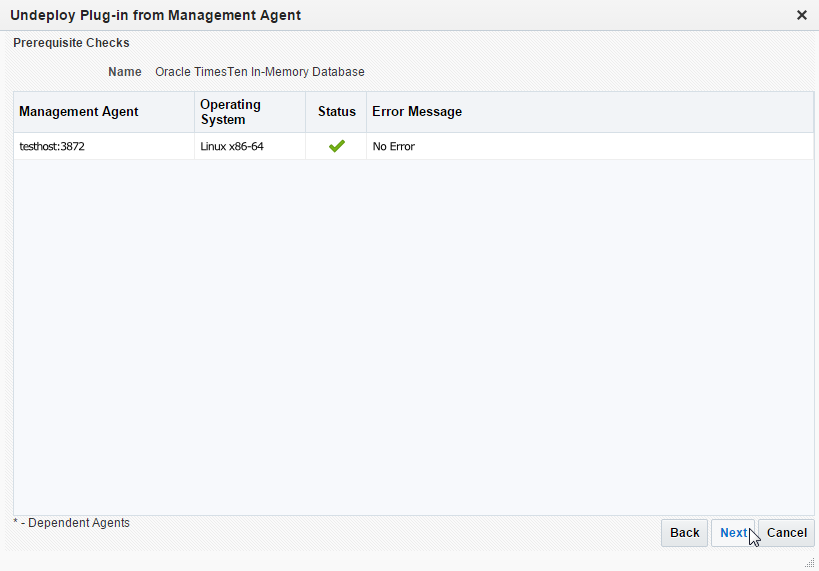The width and height of the screenshot is (819, 571).
Task: Click the Dependent Agents footnote
Action: (x=71, y=523)
